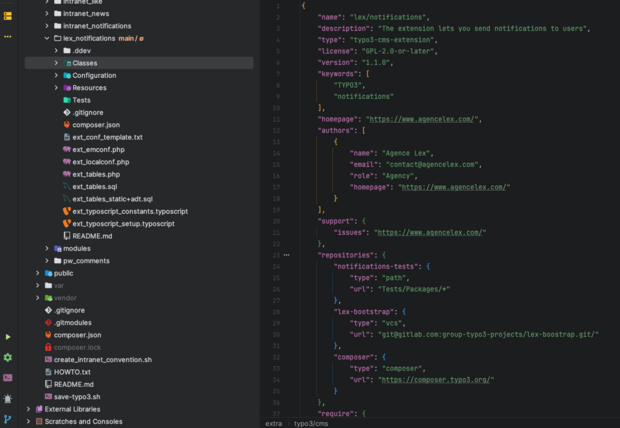Click the "license" value GPL-2.0-or-later

(398, 51)
